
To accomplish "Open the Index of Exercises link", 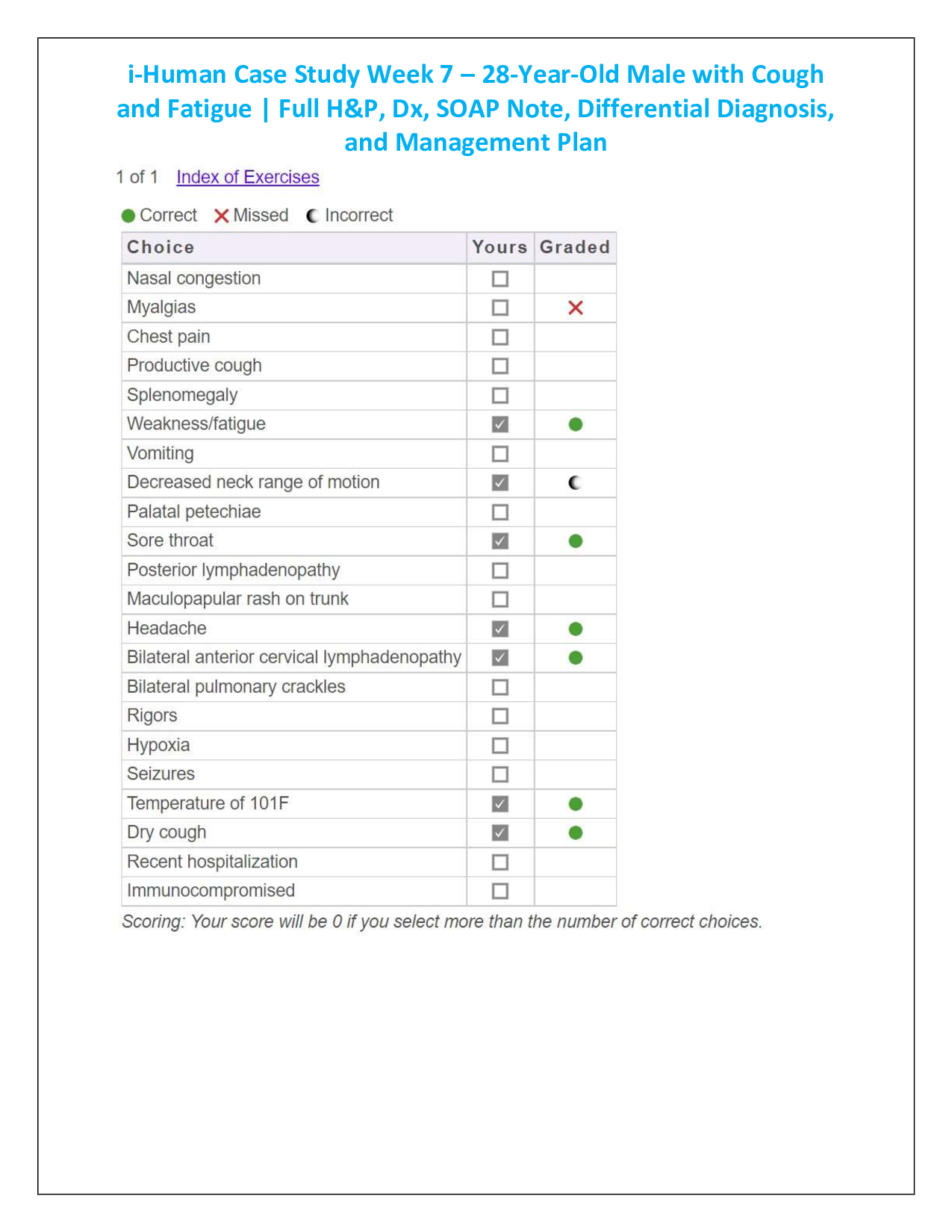I will (x=247, y=177).
